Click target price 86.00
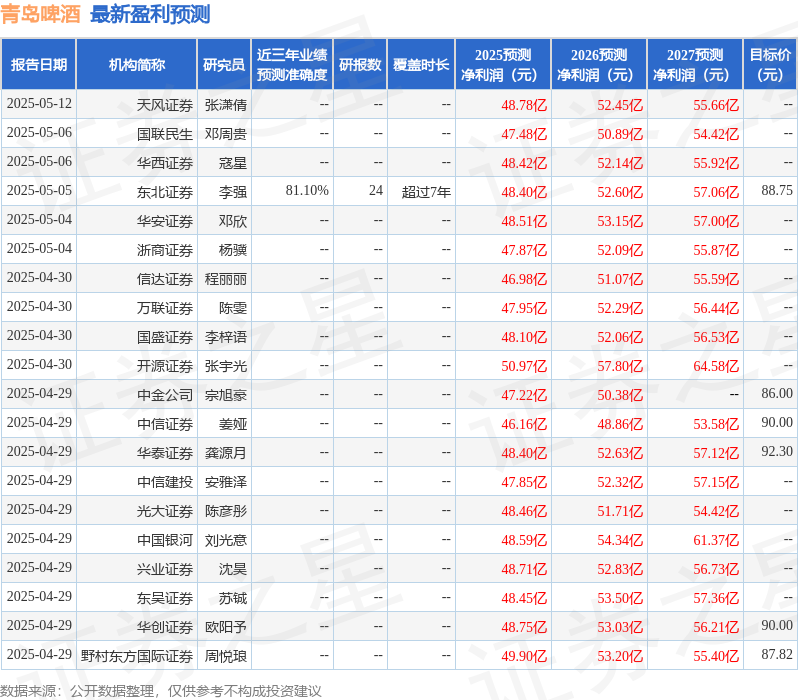Screen dimensions: 798x700 coord(777,394)
